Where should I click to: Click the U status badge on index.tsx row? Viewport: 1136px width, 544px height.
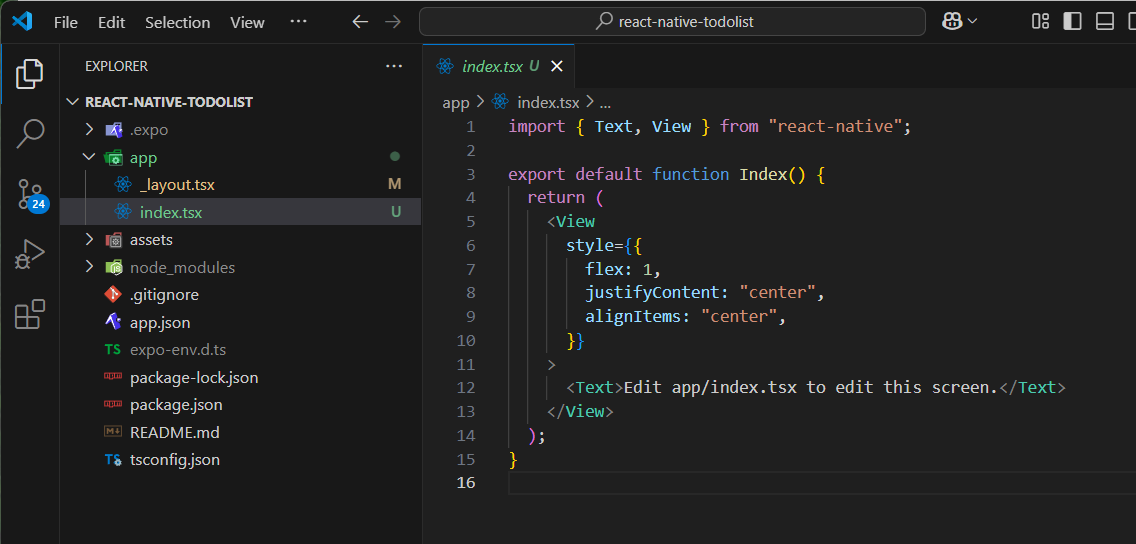tap(396, 212)
